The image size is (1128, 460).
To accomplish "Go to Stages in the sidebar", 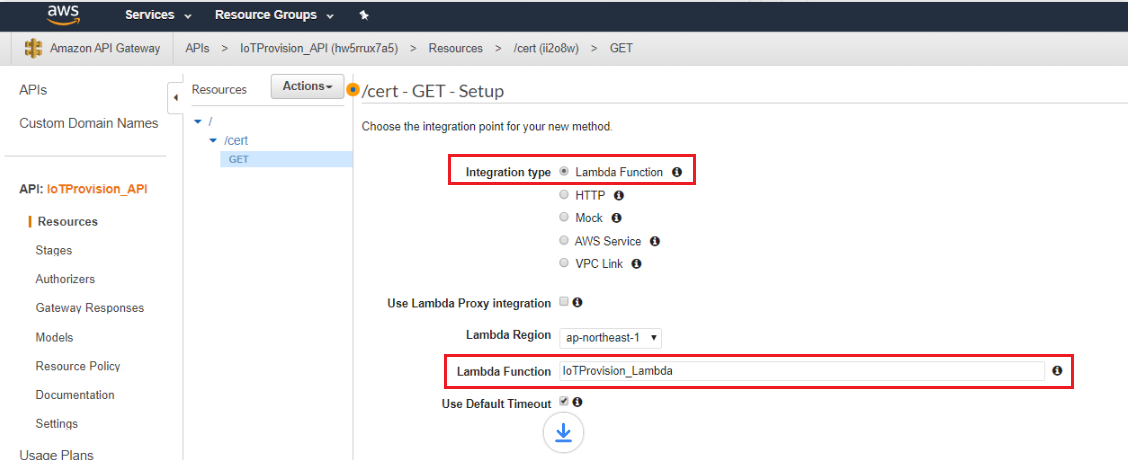I will 54,251.
